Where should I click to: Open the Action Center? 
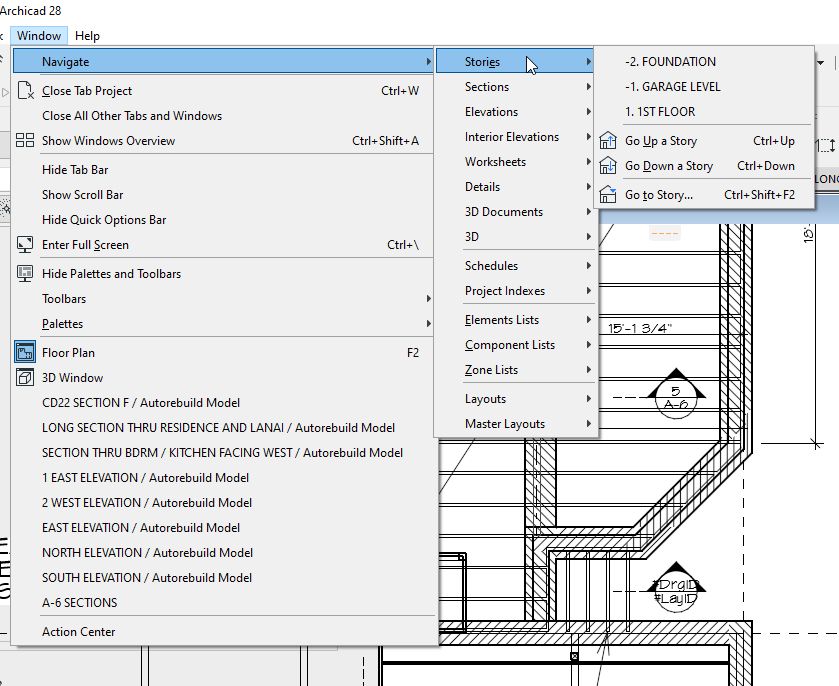tap(223, 632)
